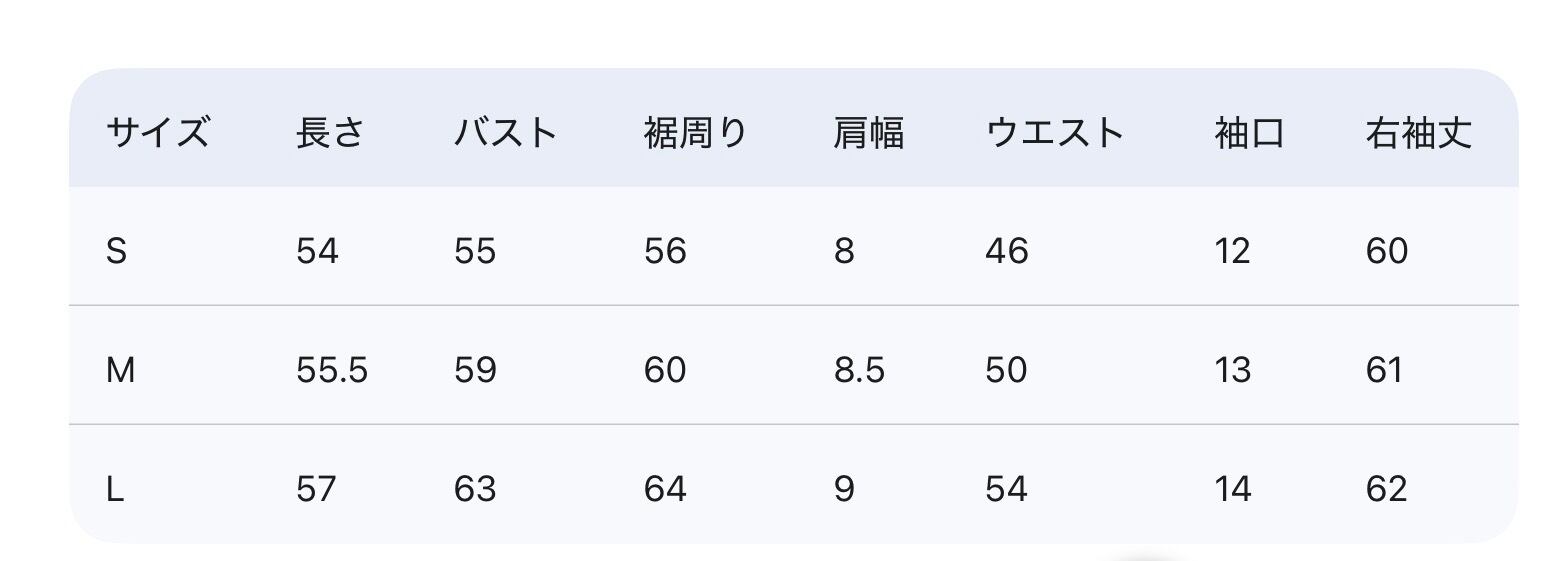
Task: Click the 肩幅 column header
Action: click(x=868, y=132)
